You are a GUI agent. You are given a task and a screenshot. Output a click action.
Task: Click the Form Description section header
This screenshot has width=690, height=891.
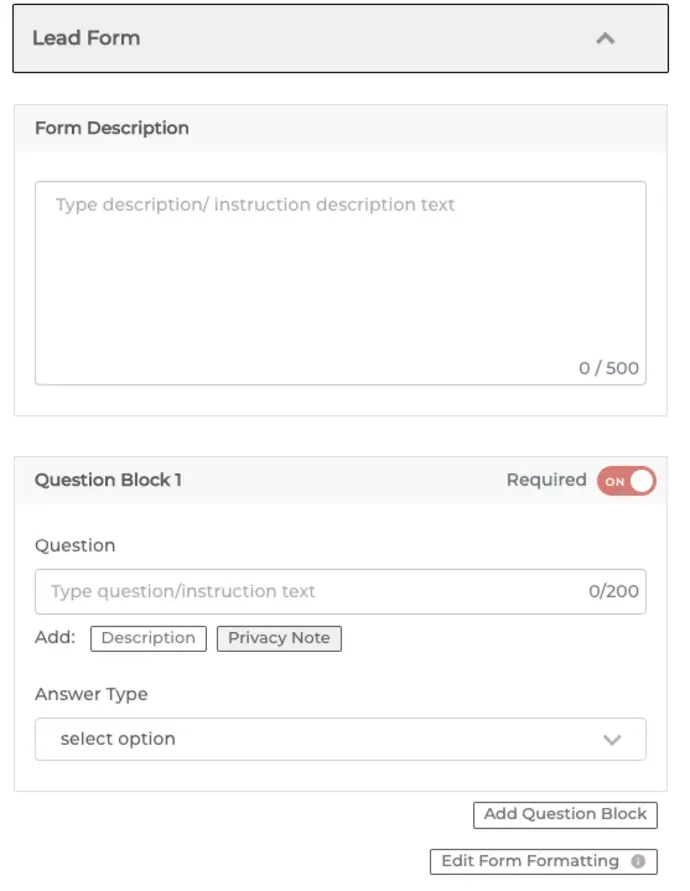click(x=340, y=128)
